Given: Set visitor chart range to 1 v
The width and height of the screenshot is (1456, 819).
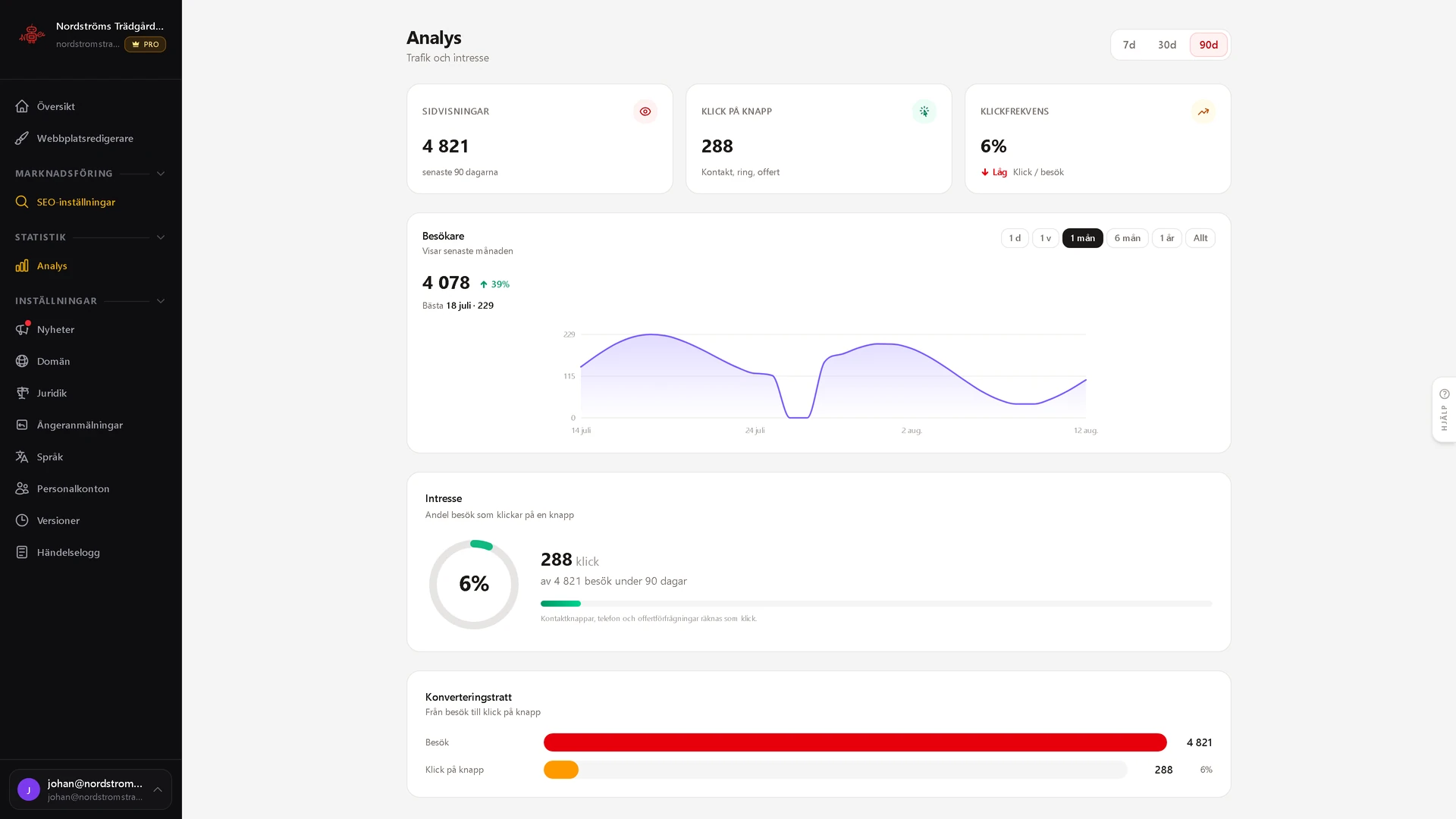Looking at the screenshot, I should 1045,238.
